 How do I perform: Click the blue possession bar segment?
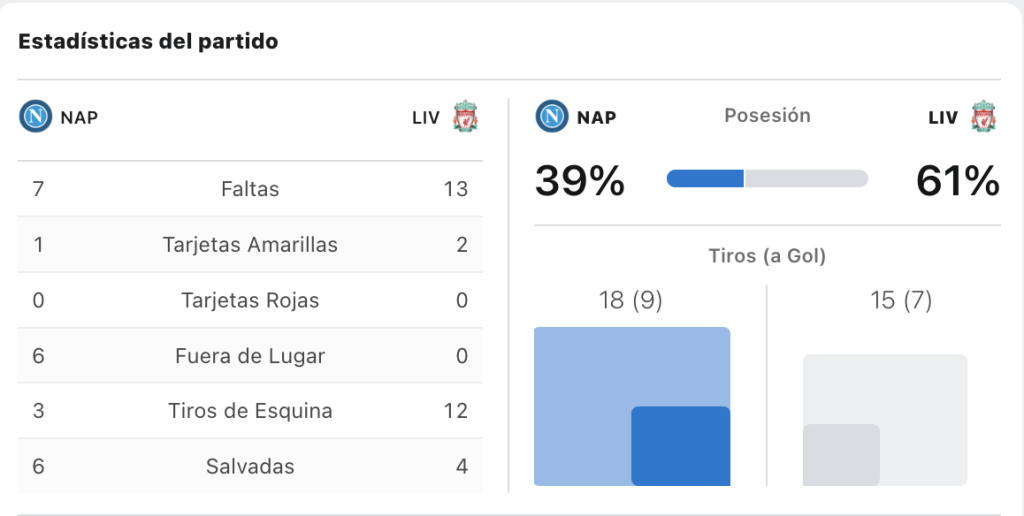[705, 178]
